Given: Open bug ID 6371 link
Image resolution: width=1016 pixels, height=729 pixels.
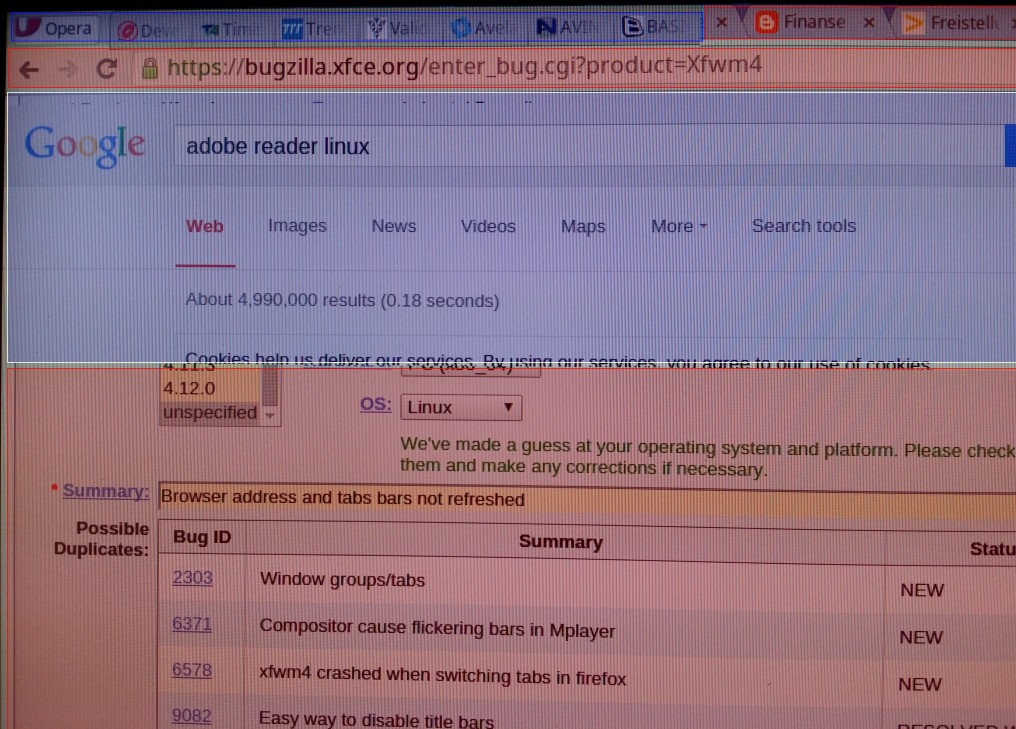Looking at the screenshot, I should click(x=192, y=624).
